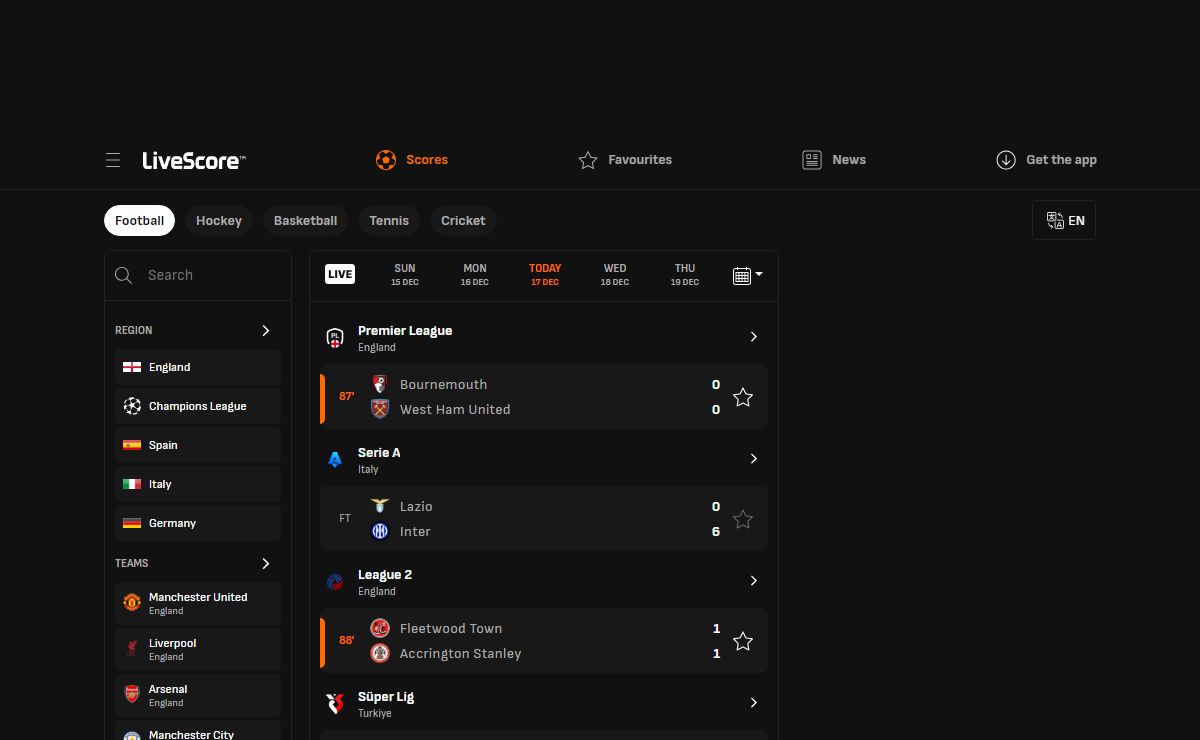Open Arsenal team page
Screen dimensions: 1200x740
(x=198, y=695)
